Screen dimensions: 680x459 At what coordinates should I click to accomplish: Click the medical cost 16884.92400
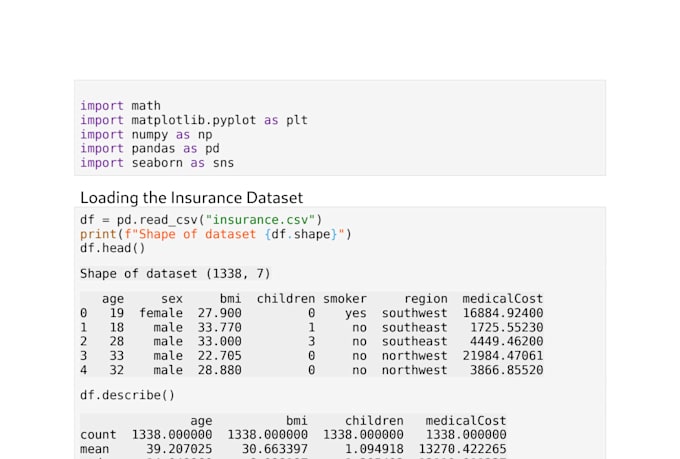click(503, 313)
